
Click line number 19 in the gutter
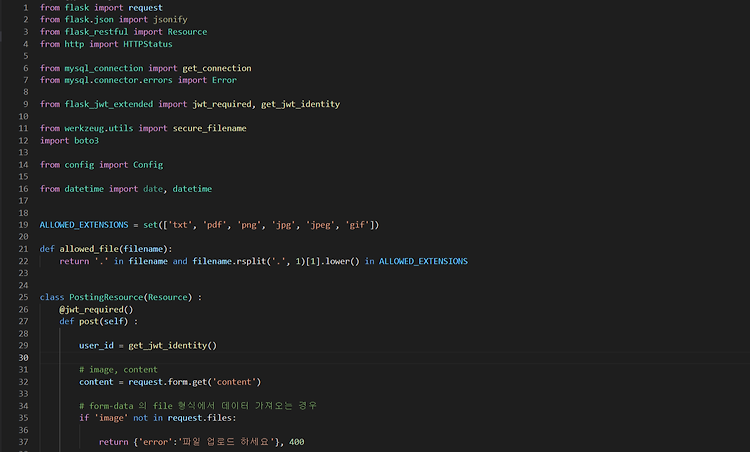tap(23, 225)
